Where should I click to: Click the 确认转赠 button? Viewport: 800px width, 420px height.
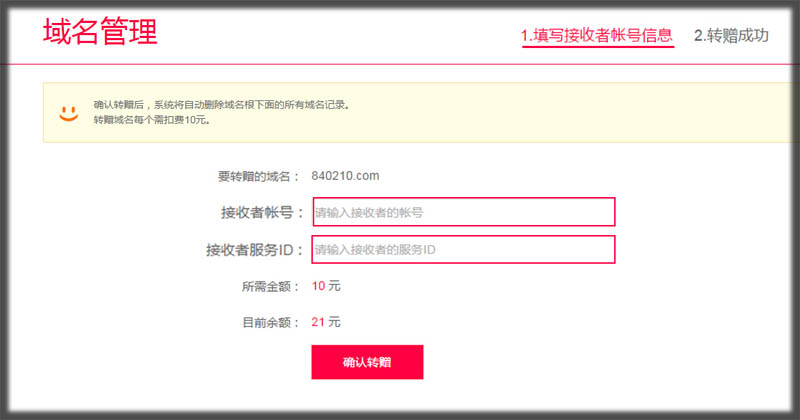pos(367,362)
